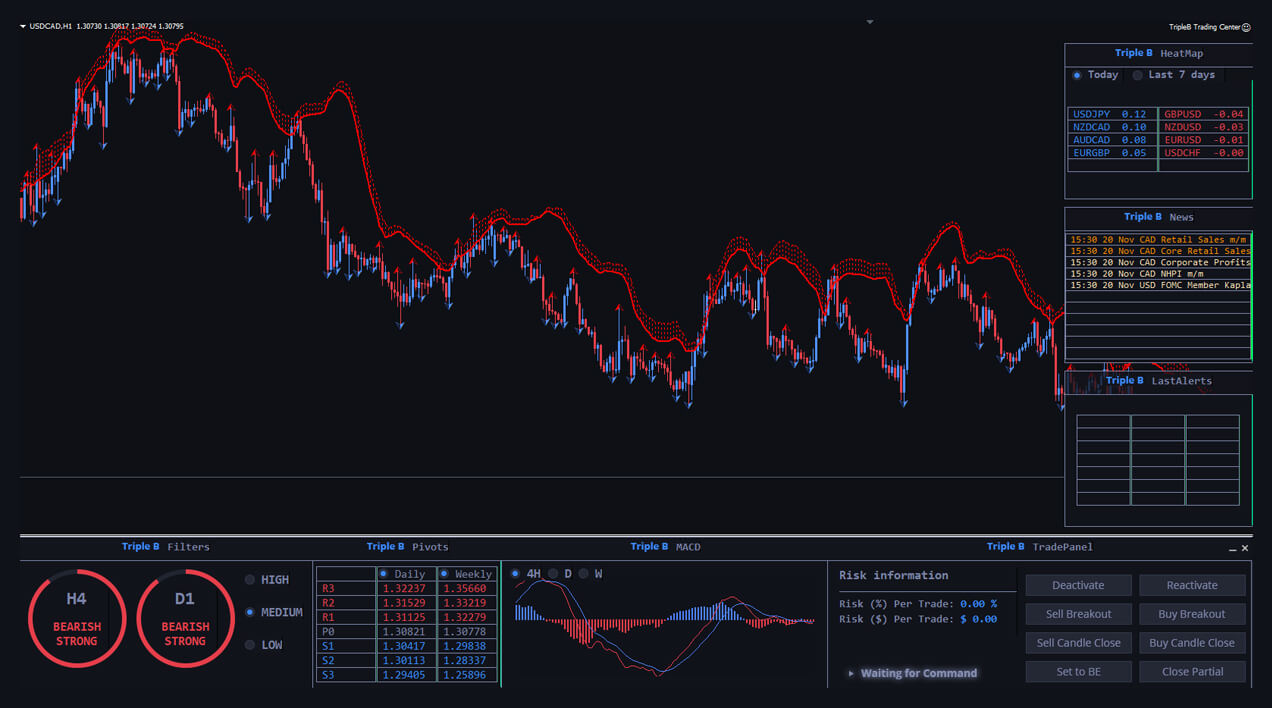
Task: Open the CAD Retail Sales m/m news row
Action: [x=1158, y=240]
